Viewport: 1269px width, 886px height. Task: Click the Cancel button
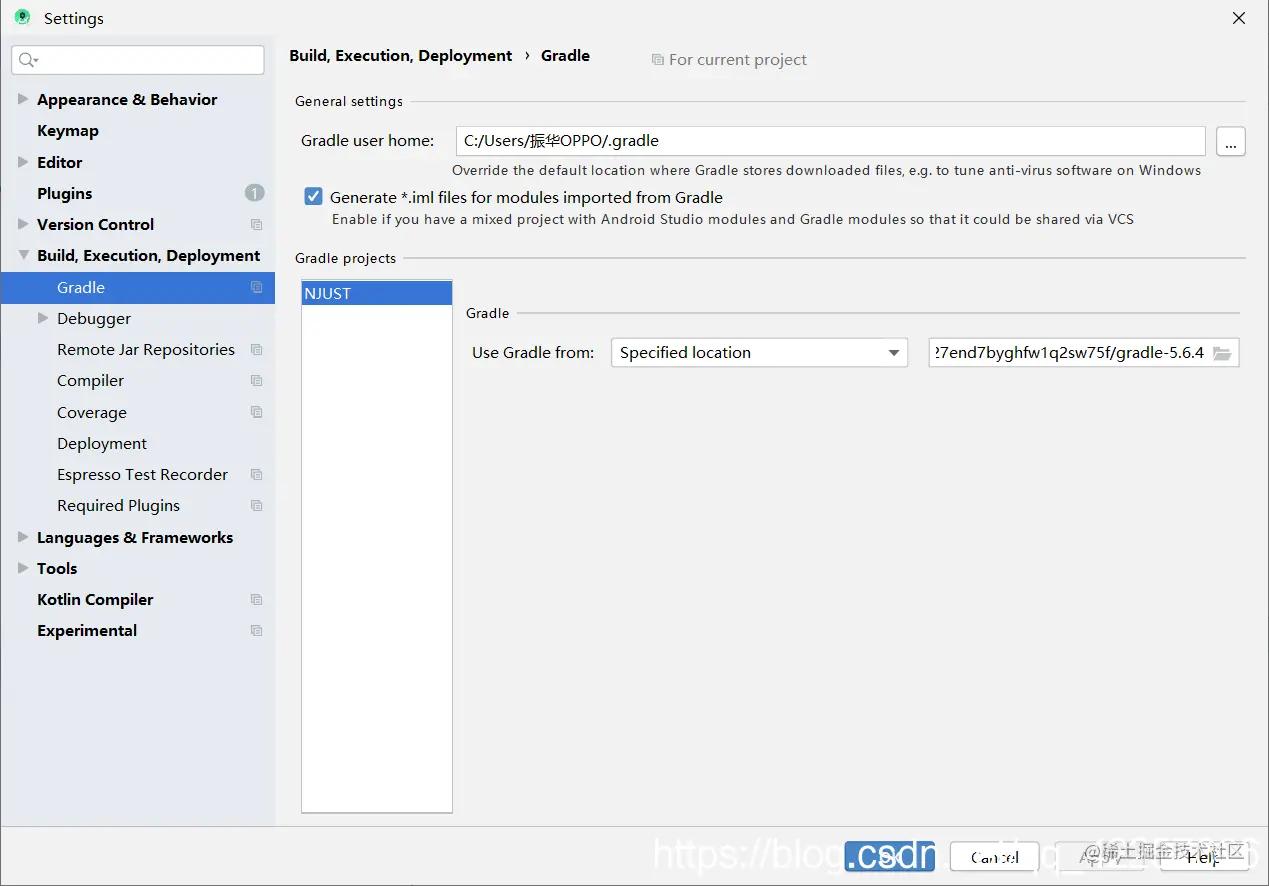[x=994, y=857]
